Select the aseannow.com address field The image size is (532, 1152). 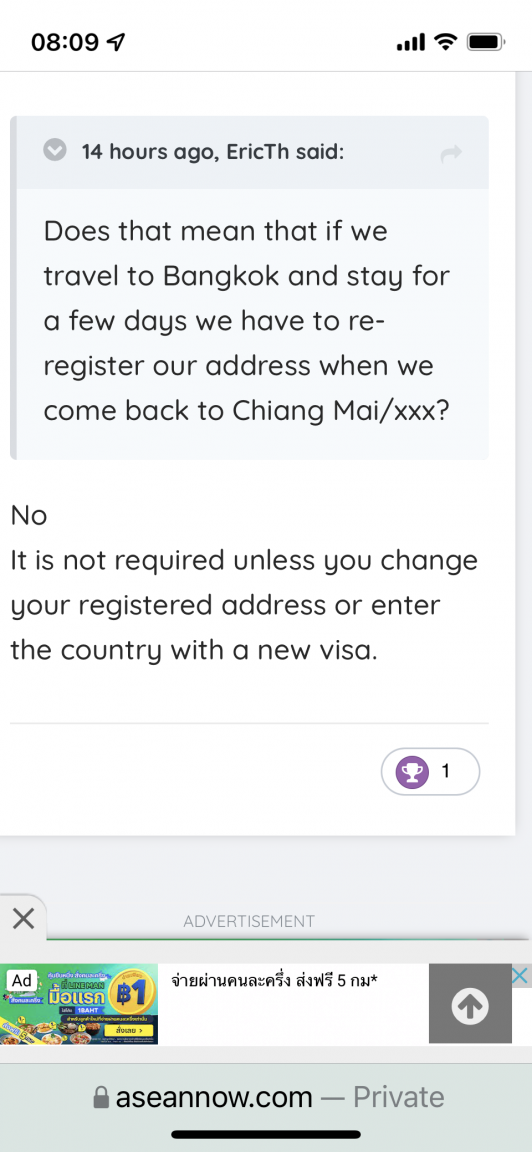[266, 1098]
